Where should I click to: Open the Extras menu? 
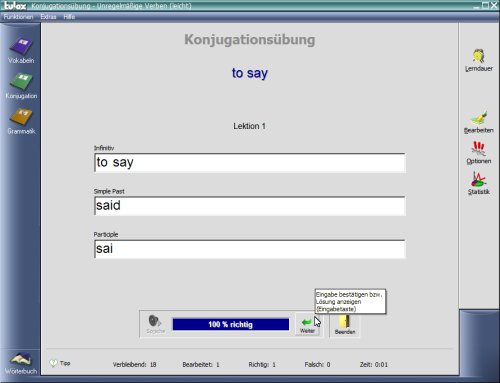pos(48,17)
